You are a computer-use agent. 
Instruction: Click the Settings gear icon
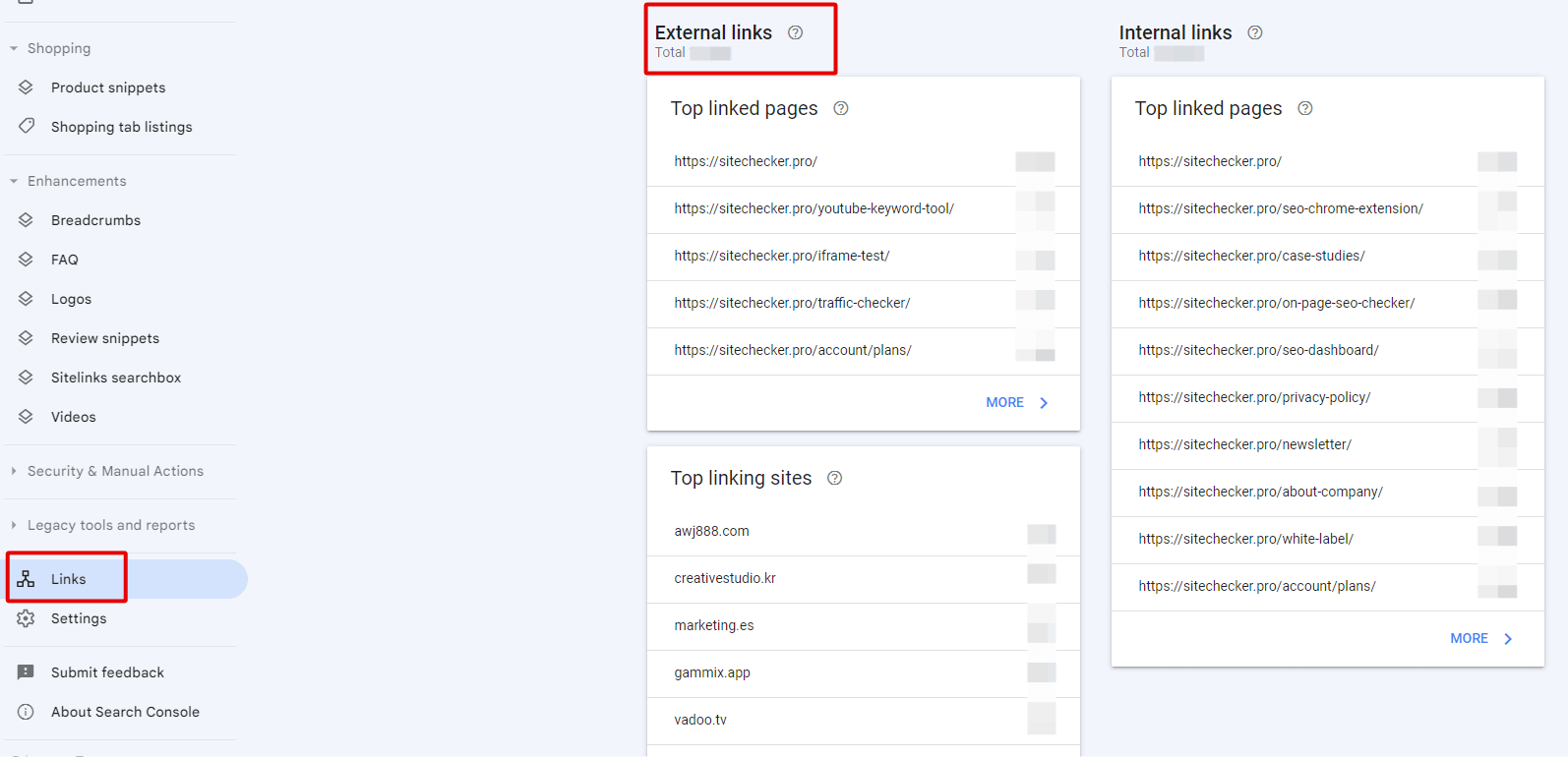click(27, 618)
